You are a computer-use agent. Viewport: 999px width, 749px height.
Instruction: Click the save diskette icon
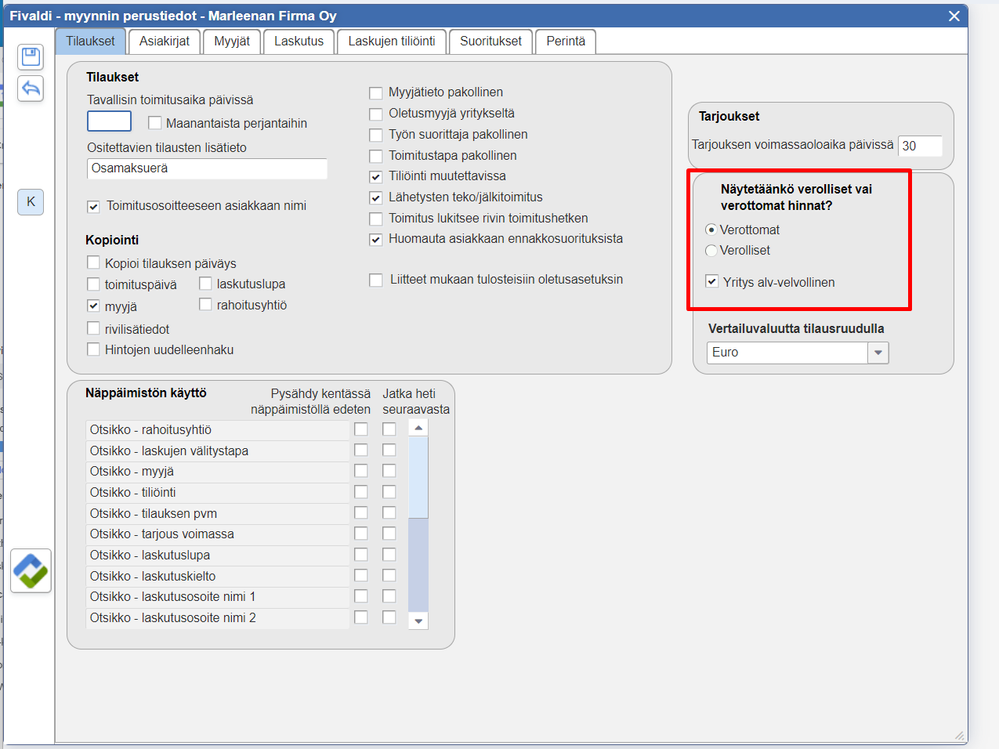pos(31,57)
